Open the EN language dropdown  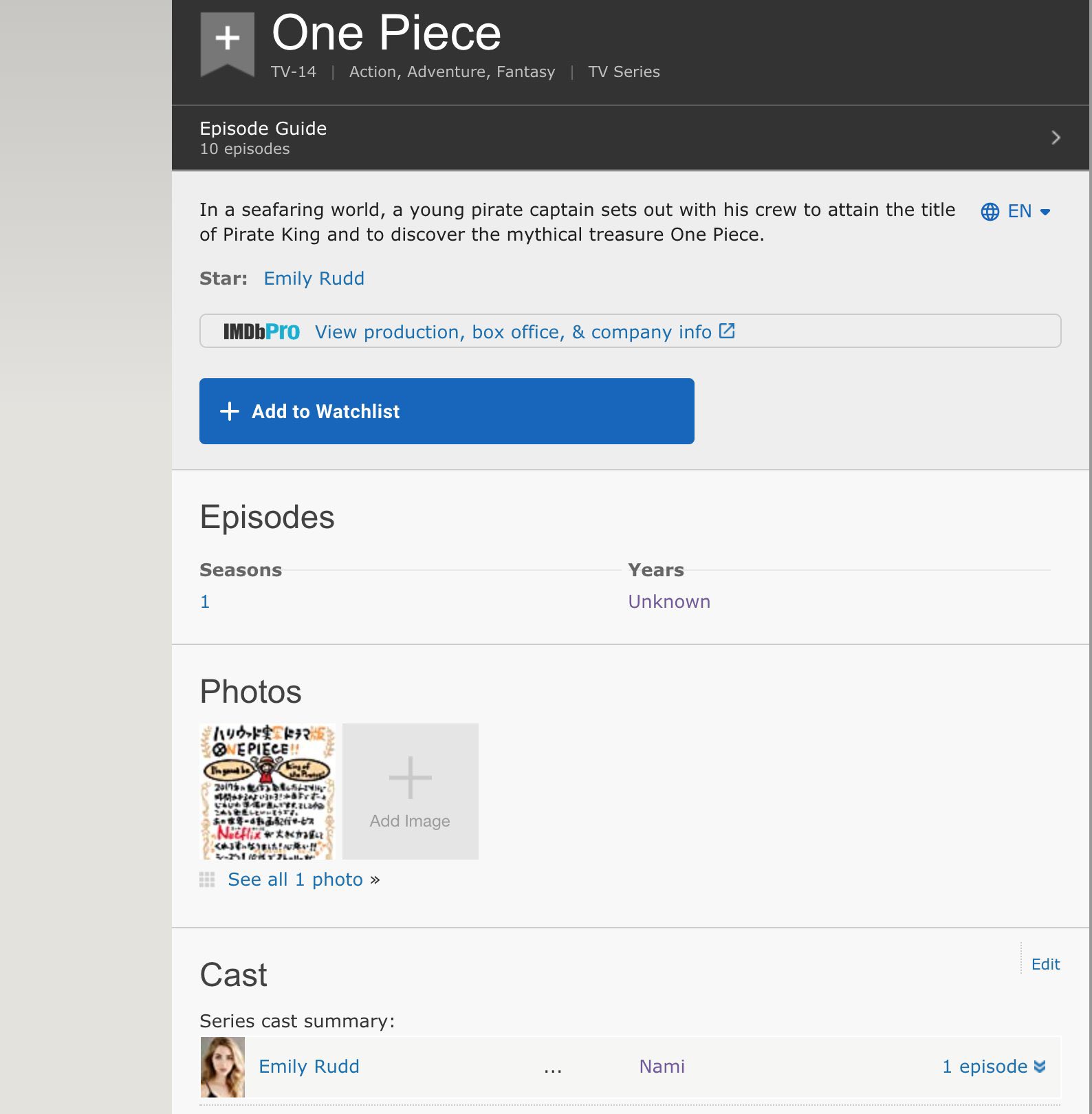(1029, 211)
